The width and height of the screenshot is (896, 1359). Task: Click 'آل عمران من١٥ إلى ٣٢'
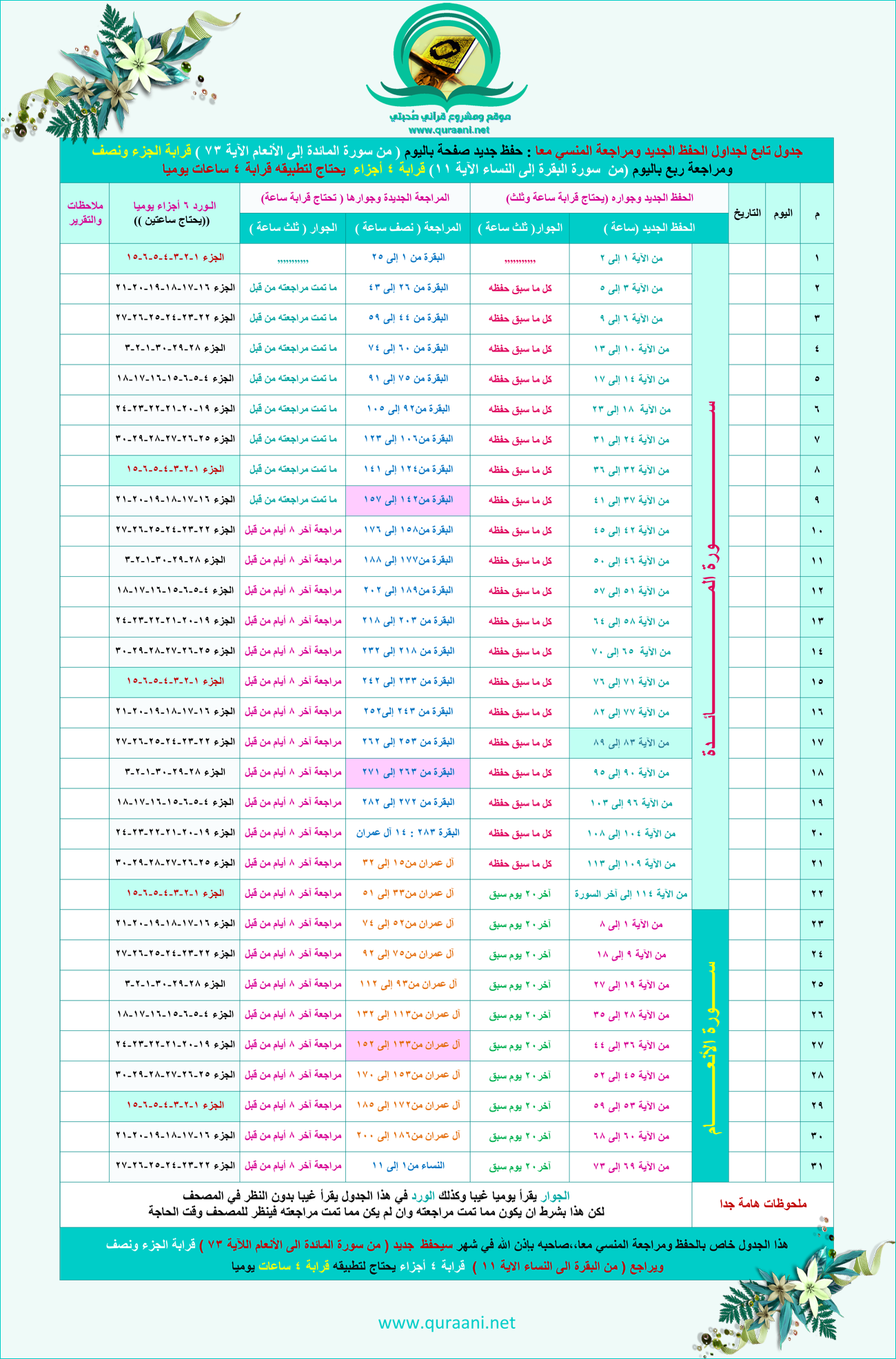pyautogui.click(x=408, y=864)
